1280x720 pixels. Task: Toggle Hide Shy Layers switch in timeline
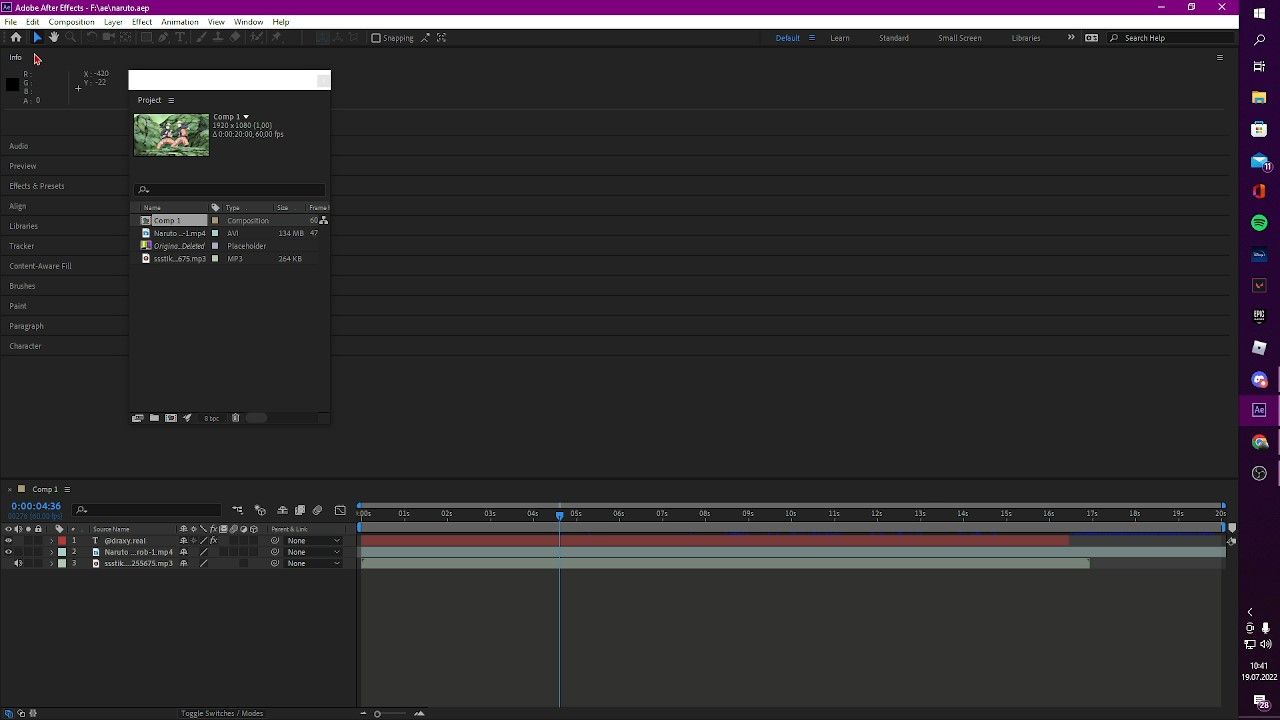pos(282,511)
